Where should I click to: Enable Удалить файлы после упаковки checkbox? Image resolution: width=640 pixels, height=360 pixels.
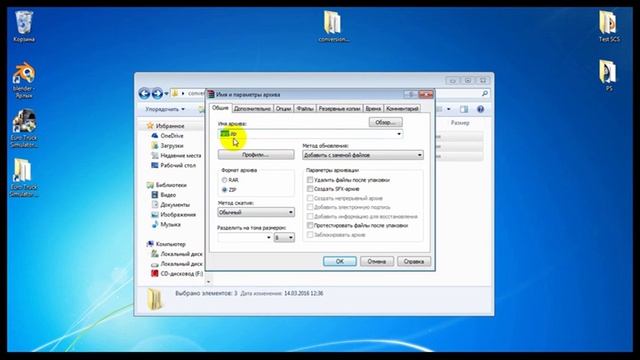pyautogui.click(x=310, y=180)
